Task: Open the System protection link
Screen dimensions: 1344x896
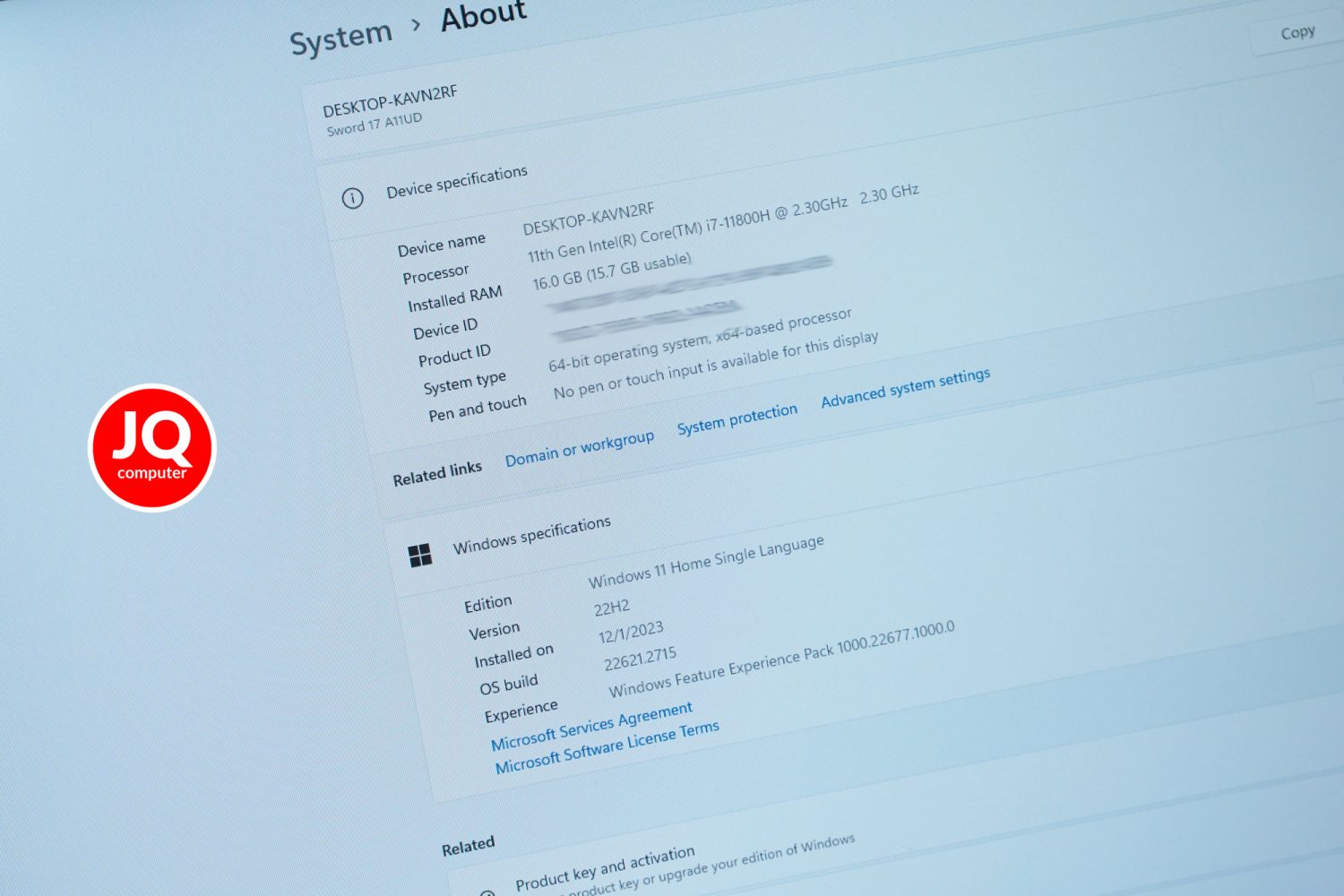Action: (737, 418)
